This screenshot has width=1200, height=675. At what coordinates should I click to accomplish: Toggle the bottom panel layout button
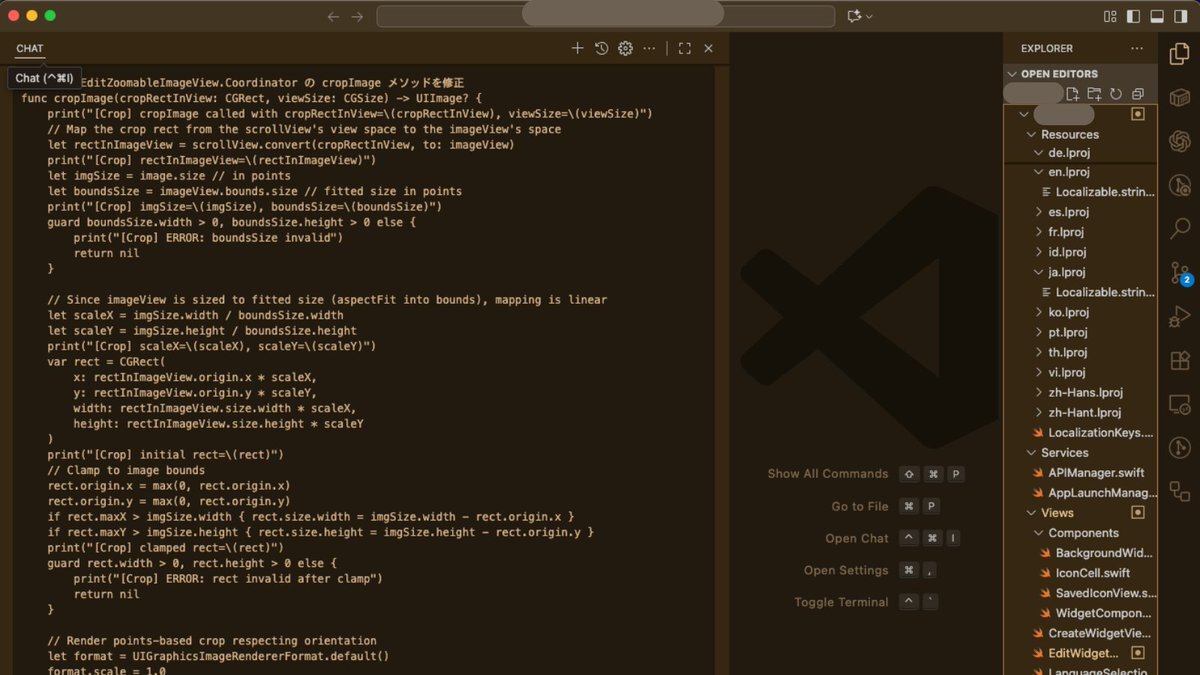coord(1156,16)
